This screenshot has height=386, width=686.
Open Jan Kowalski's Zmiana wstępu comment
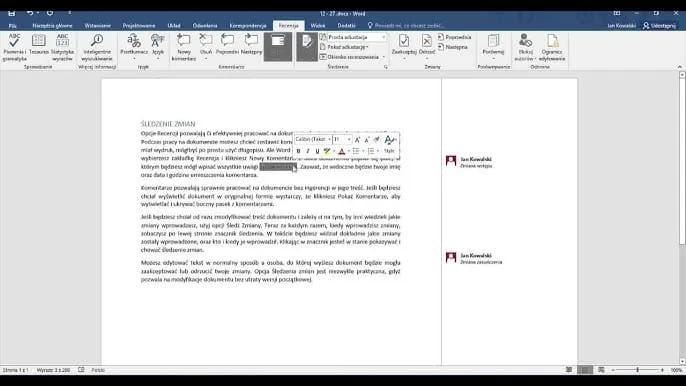click(469, 162)
